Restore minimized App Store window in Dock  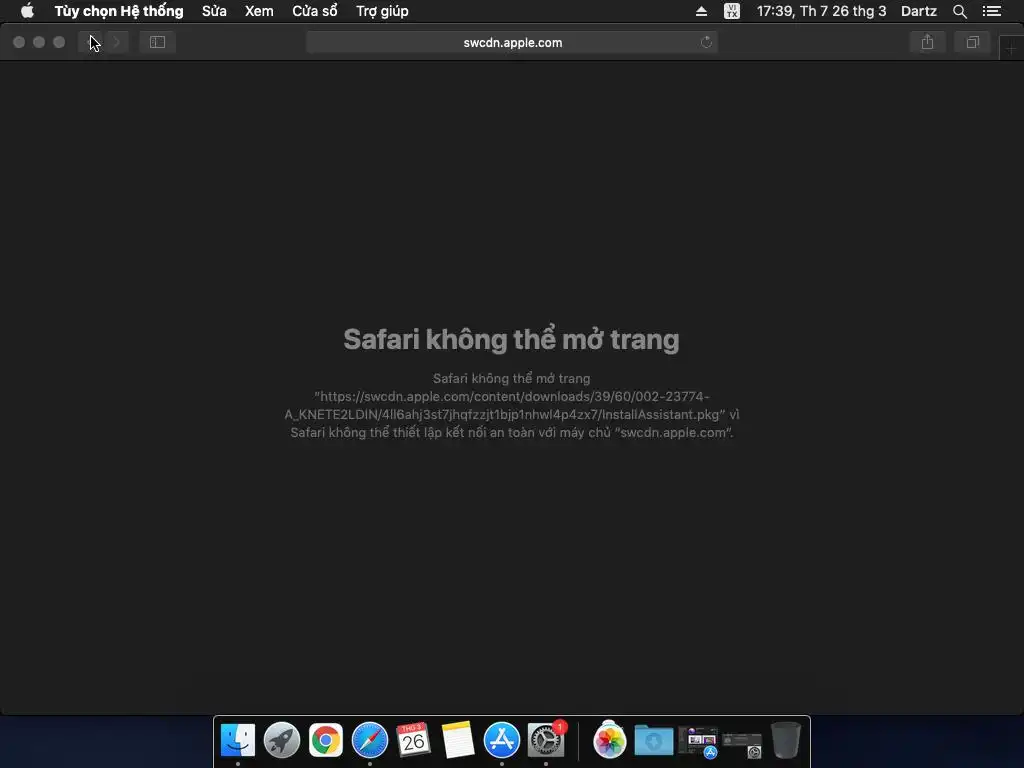tap(698, 742)
